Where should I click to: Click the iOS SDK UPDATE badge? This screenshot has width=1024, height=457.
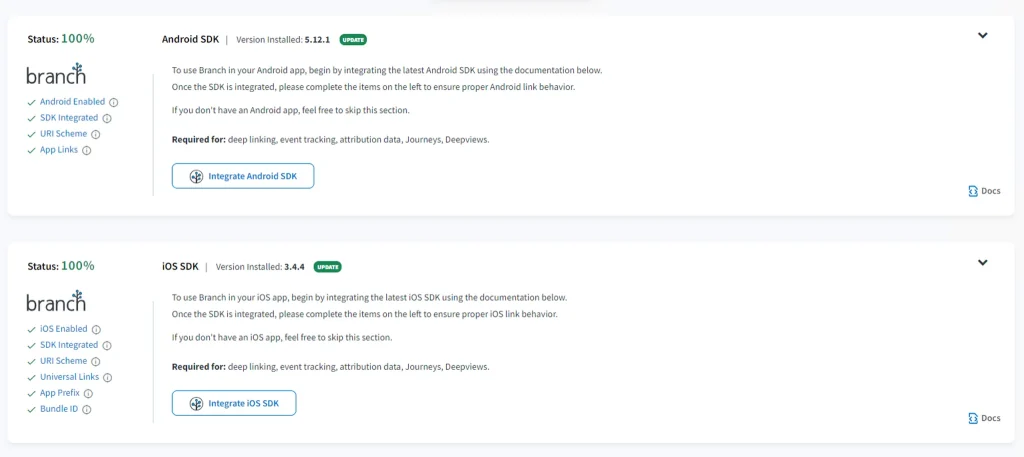(x=328, y=267)
